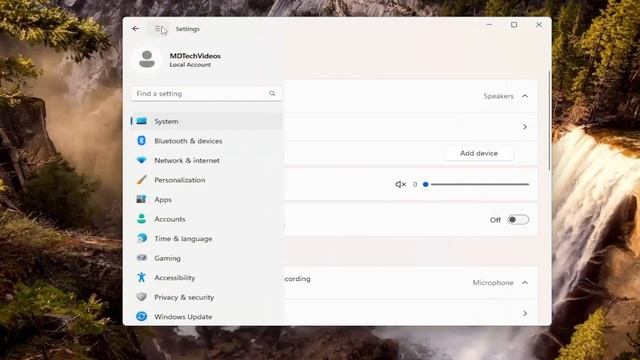
Task: Click the Time & language globe icon
Action: pyautogui.click(x=142, y=238)
